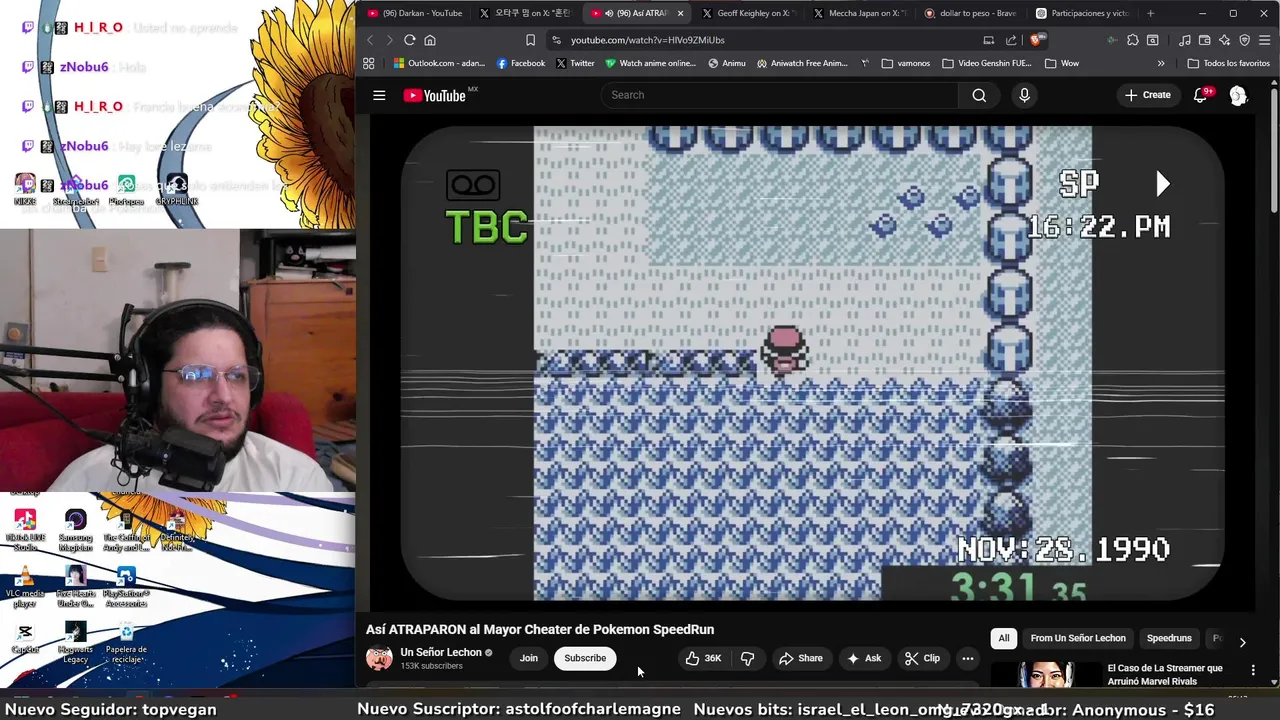Open CapCut desktop shortcut
This screenshot has height=720, width=1280.
[25, 638]
